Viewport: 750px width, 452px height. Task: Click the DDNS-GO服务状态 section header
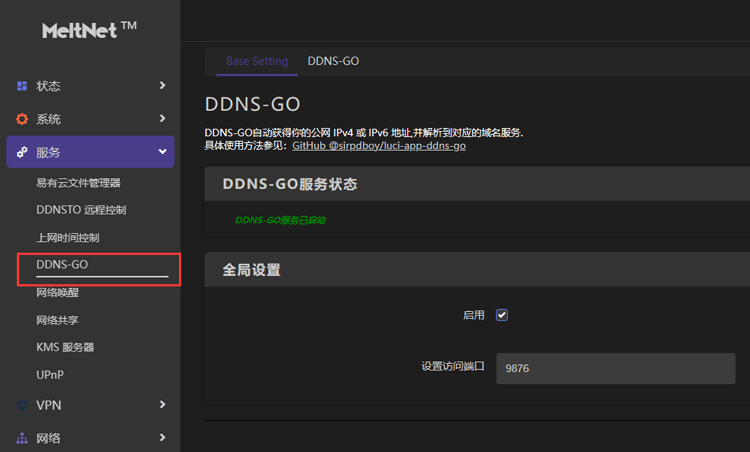pyautogui.click(x=290, y=184)
